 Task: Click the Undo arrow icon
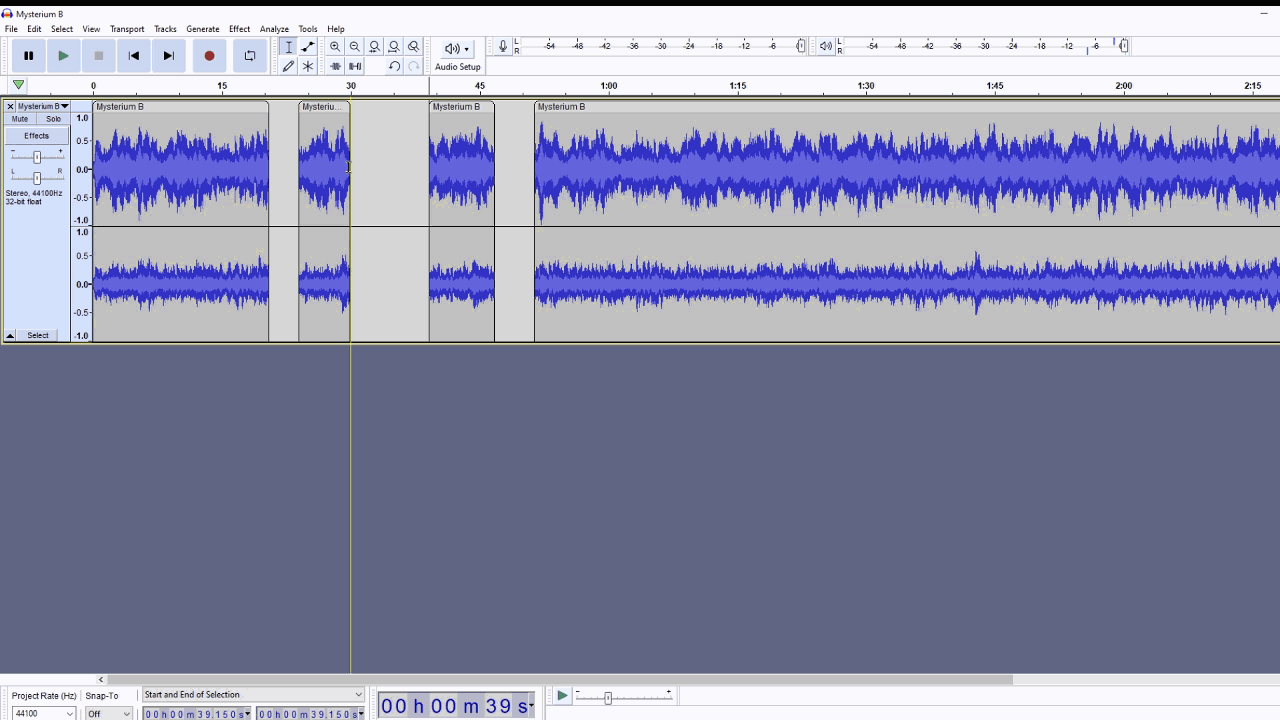394,66
